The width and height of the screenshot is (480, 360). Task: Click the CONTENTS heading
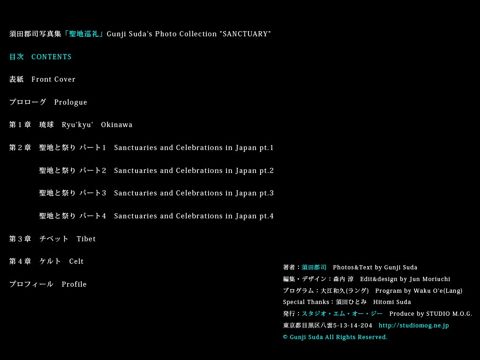pos(40,57)
